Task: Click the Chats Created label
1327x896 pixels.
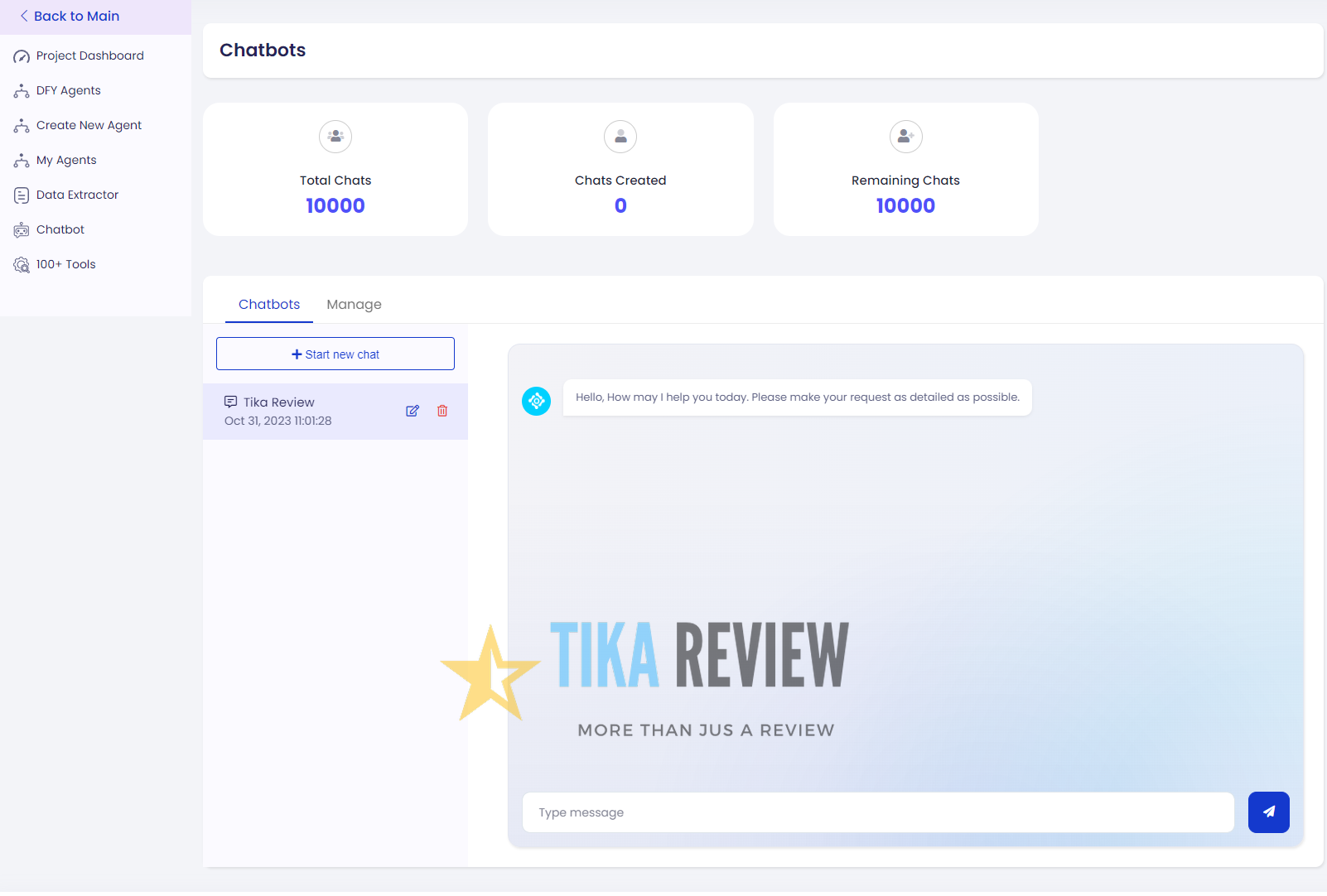Action: point(620,181)
